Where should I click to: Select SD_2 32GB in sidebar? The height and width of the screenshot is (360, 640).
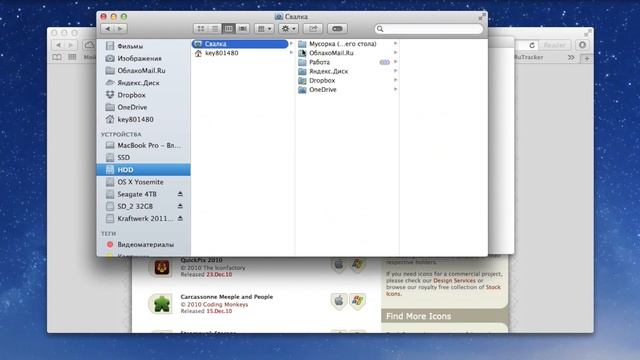coord(135,207)
